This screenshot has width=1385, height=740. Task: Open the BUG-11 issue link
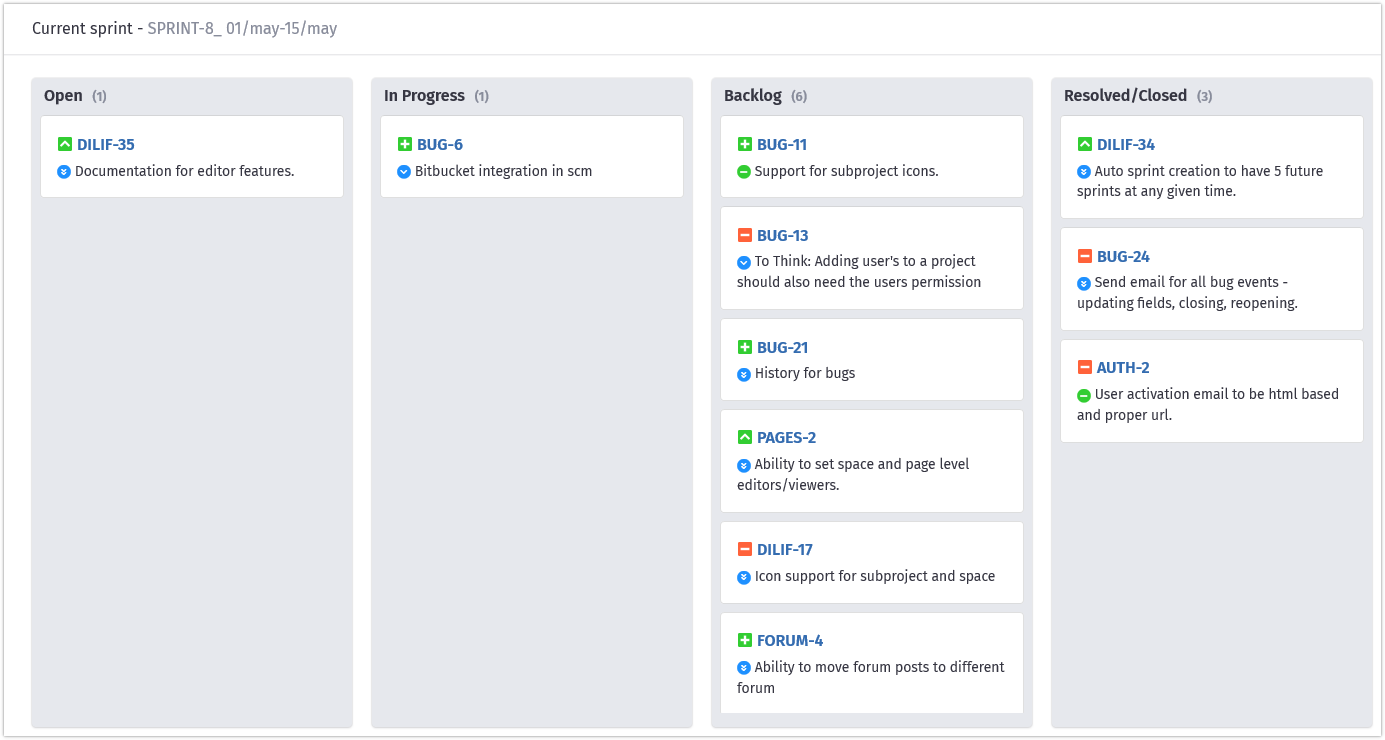[781, 145]
